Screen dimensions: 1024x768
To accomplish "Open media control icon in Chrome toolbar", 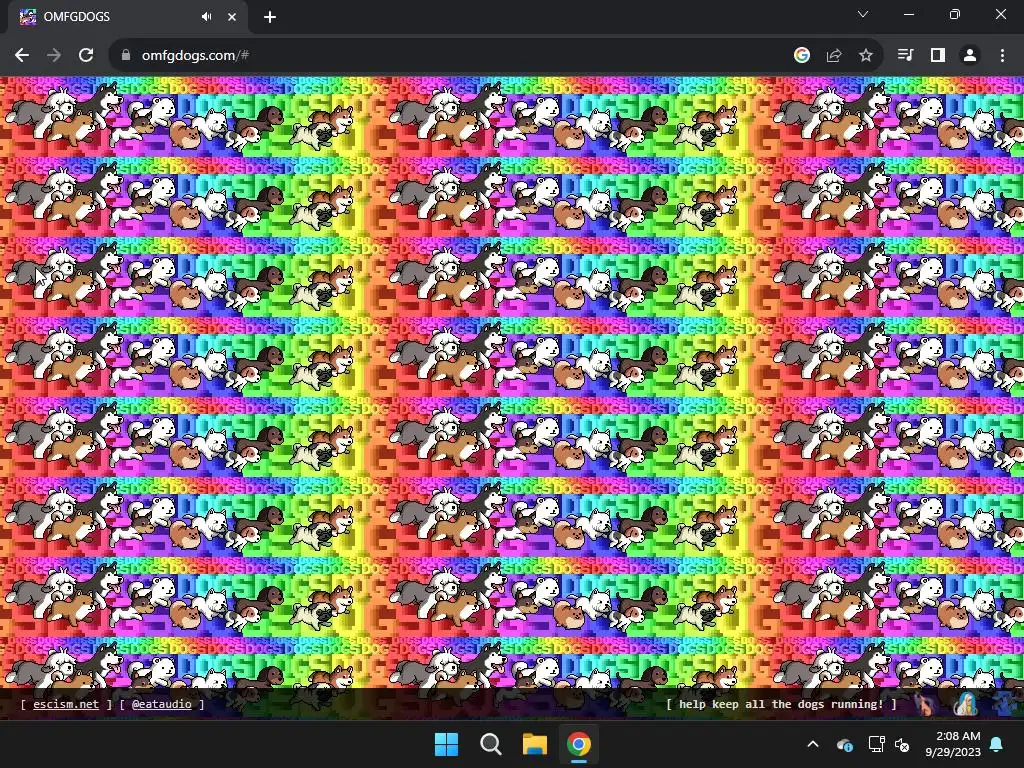I will pos(906,56).
